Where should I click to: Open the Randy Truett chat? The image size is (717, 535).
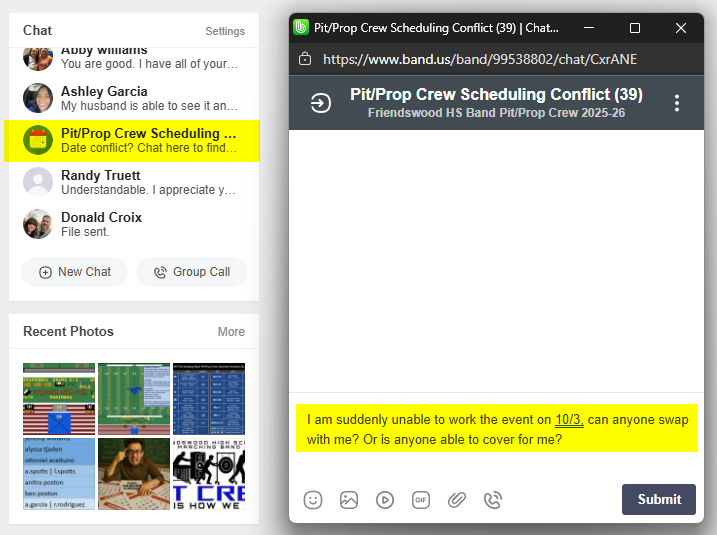[x=134, y=182]
